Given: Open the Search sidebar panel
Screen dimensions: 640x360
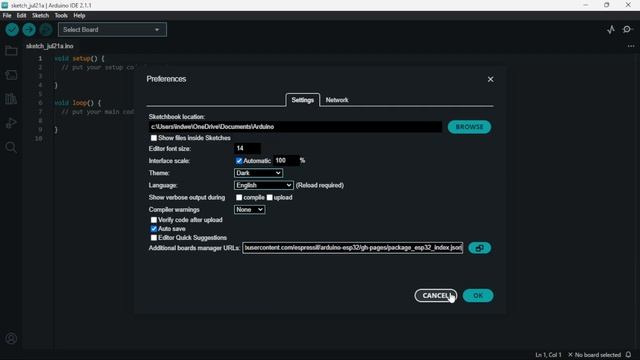Looking at the screenshot, I should point(11,147).
